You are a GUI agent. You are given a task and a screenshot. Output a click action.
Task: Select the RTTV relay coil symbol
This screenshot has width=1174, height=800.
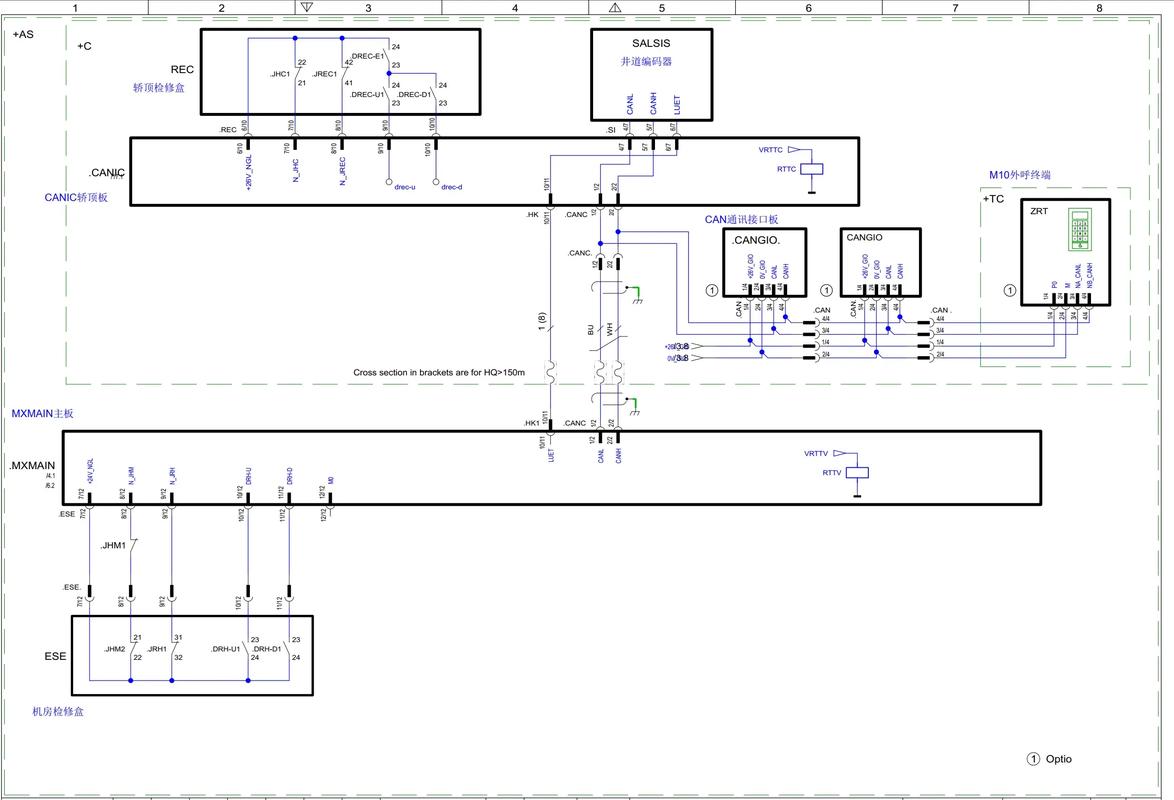point(857,473)
